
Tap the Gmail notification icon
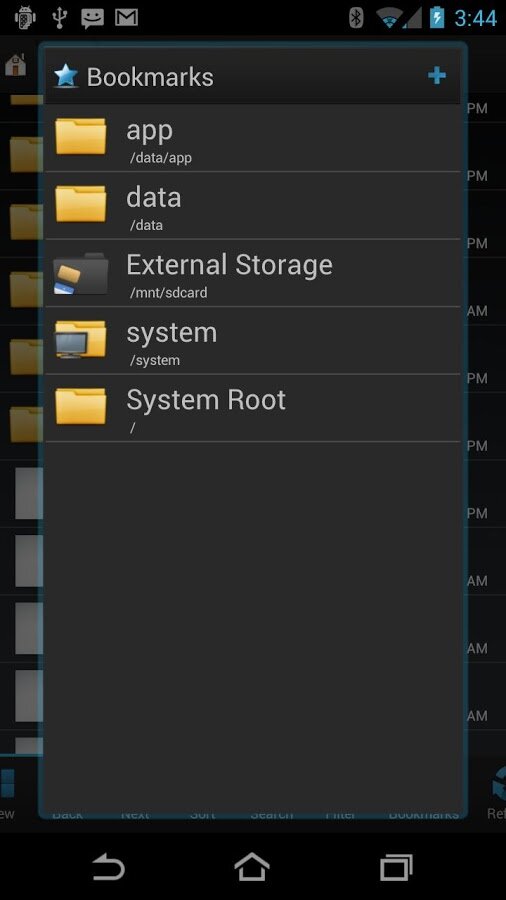click(126, 18)
